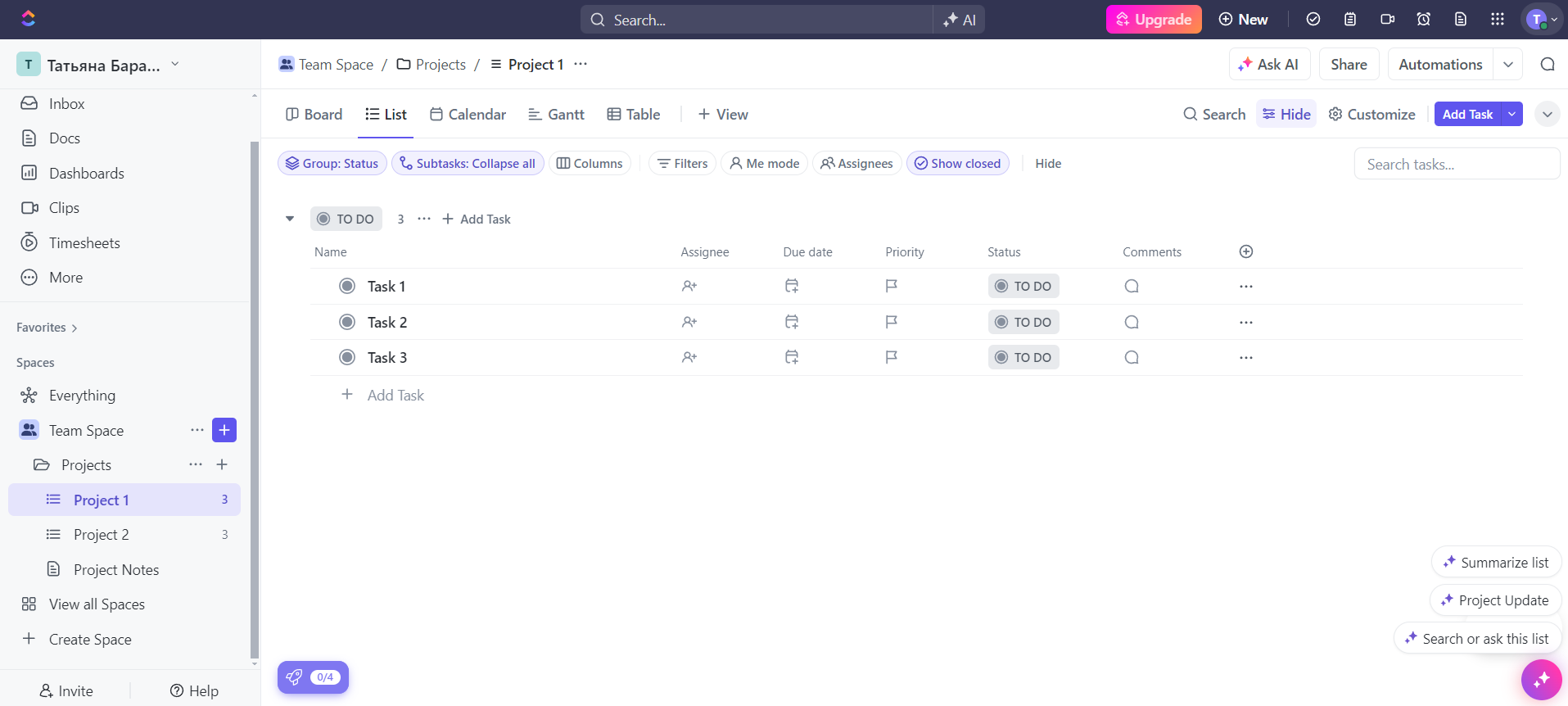Viewport: 1568px width, 706px height.
Task: Expand the circled chevron beside Add Task
Action: tap(1548, 115)
